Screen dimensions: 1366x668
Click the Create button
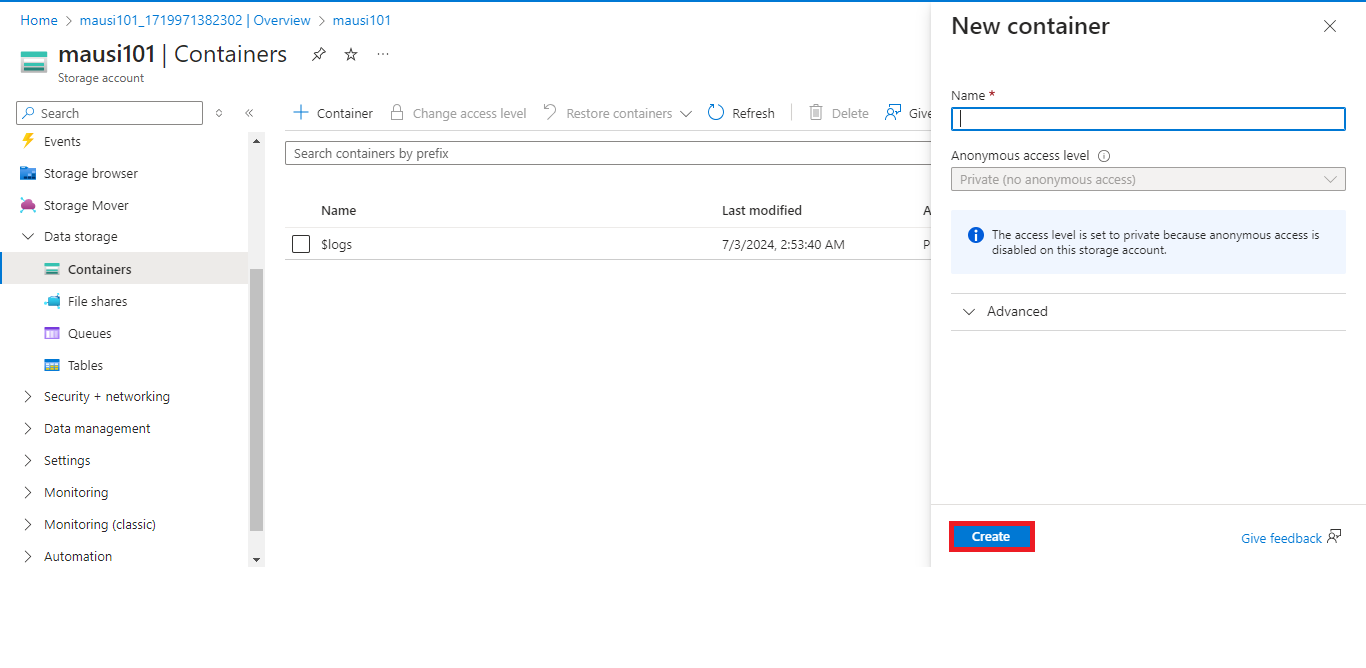click(x=991, y=537)
